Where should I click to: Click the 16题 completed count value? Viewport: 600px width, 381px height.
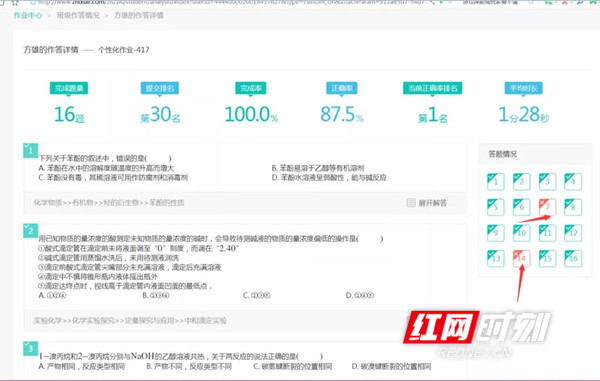point(69,114)
